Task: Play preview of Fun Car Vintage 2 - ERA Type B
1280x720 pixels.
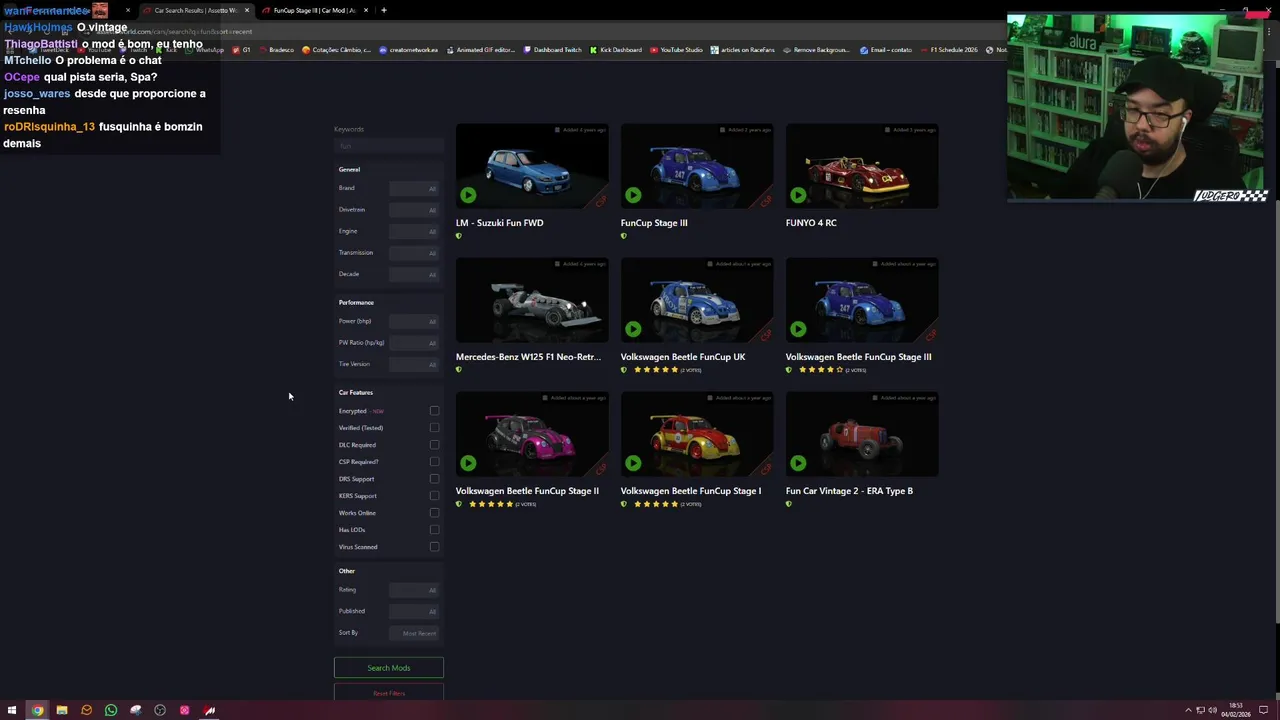Action: point(798,463)
